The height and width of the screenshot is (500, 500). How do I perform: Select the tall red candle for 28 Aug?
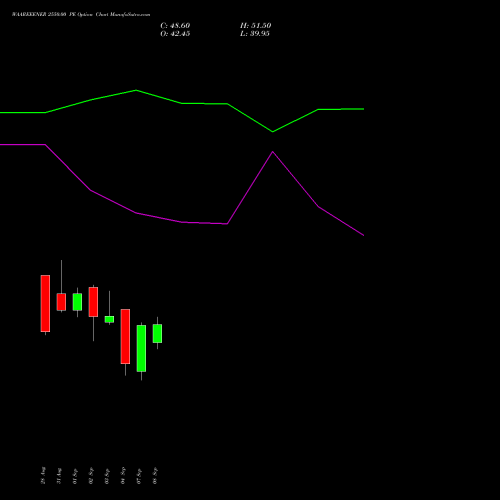pos(45,303)
